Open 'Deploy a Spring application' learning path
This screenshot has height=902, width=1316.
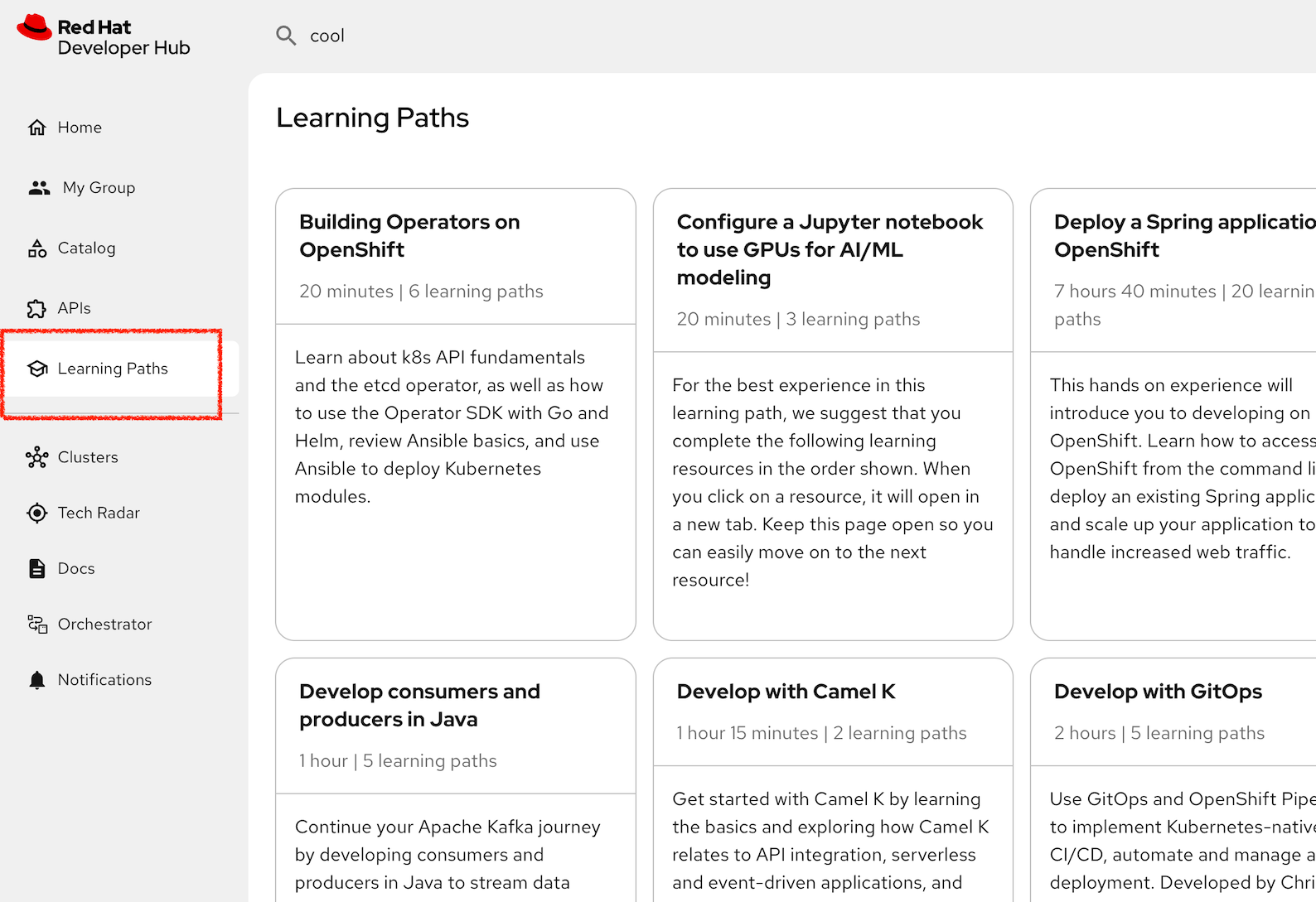click(1185, 236)
